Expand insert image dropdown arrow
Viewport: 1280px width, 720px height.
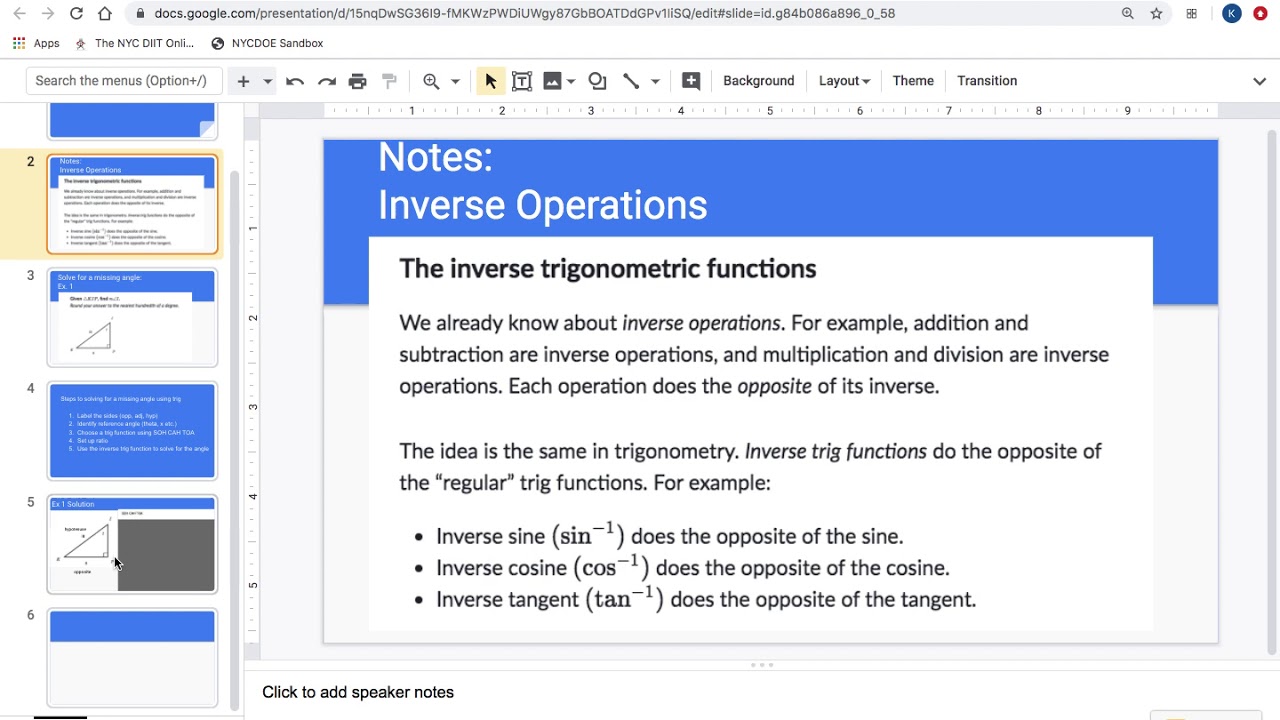click(571, 81)
